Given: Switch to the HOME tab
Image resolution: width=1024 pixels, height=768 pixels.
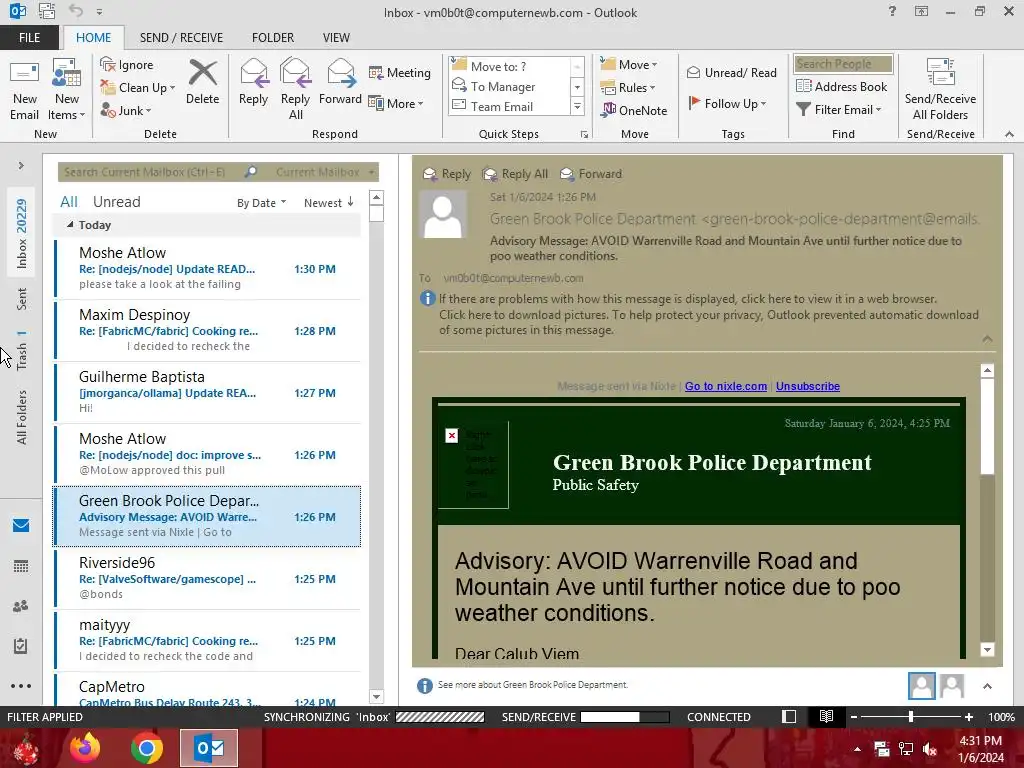Looking at the screenshot, I should (93, 37).
